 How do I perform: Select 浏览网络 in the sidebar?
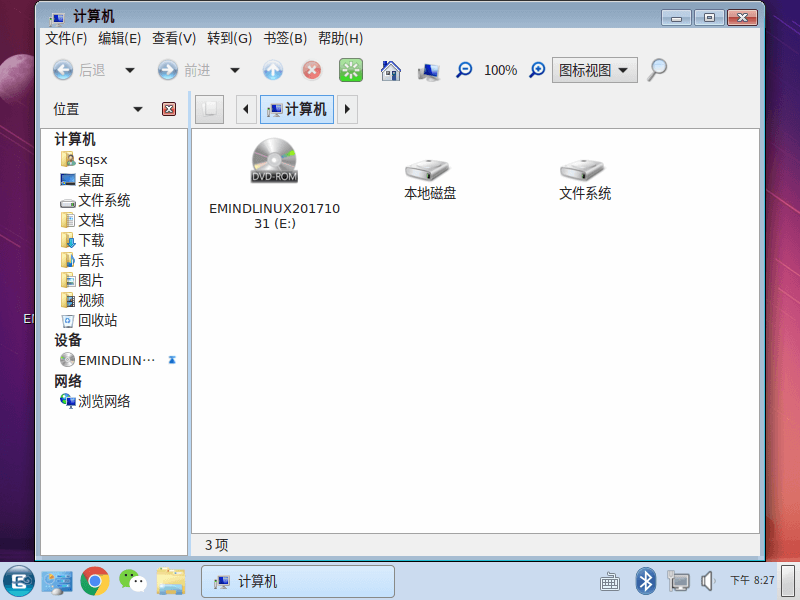click(95, 401)
